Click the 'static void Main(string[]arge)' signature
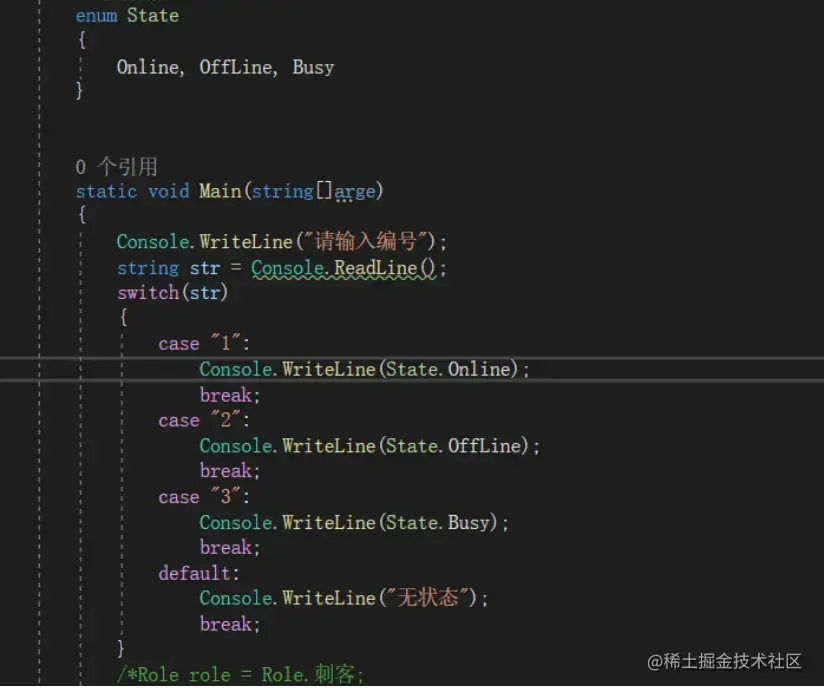Viewport: 824px width, 693px height. pyautogui.click(x=229, y=191)
